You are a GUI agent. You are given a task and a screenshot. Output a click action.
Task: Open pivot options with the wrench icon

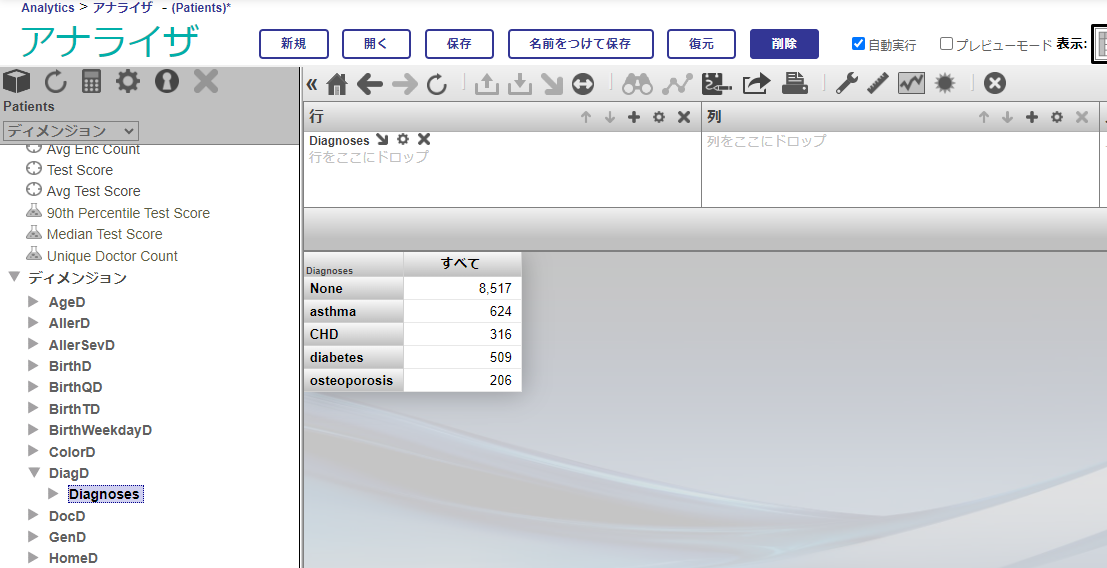(847, 84)
